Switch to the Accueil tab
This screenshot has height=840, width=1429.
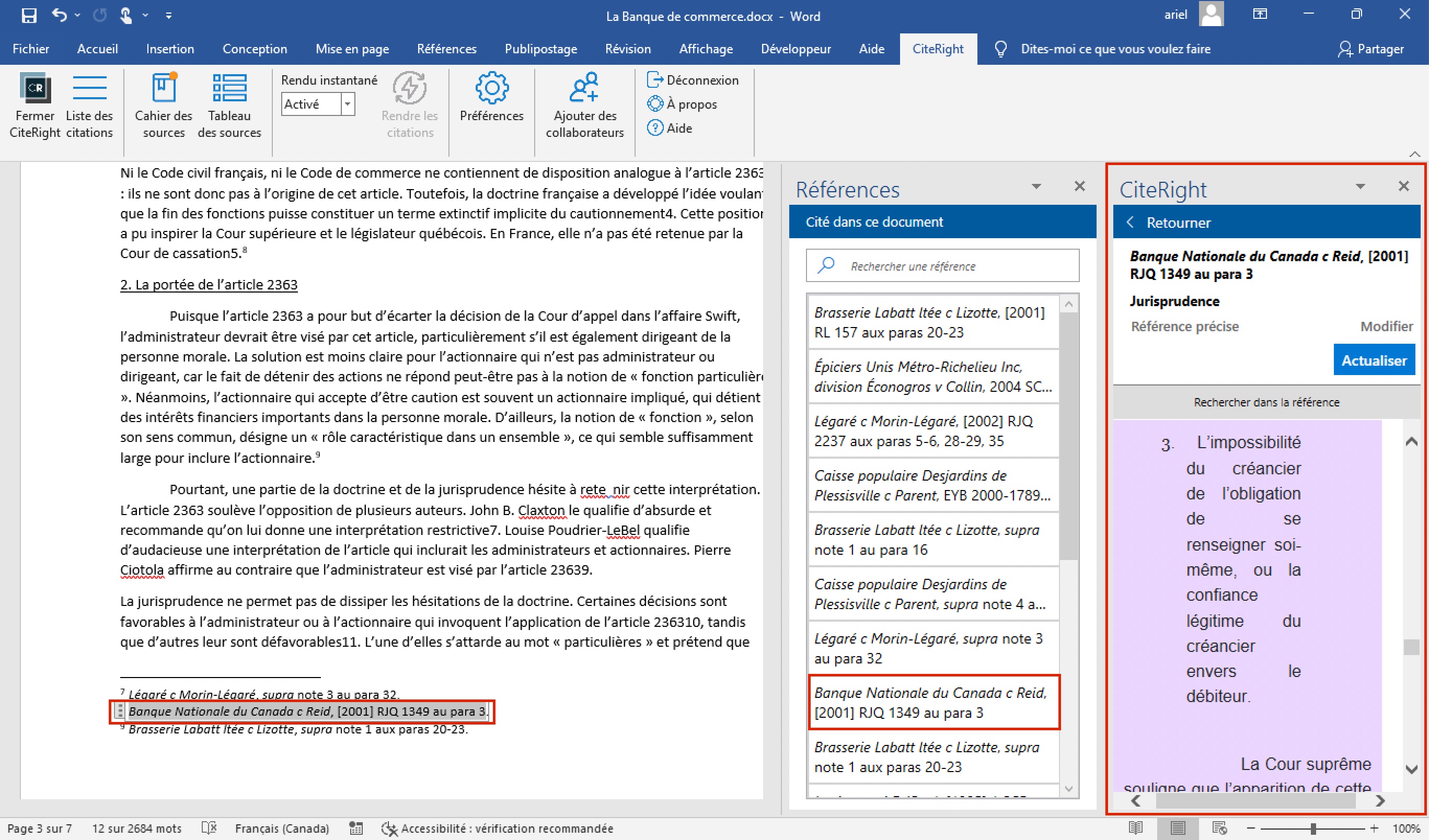[x=98, y=49]
